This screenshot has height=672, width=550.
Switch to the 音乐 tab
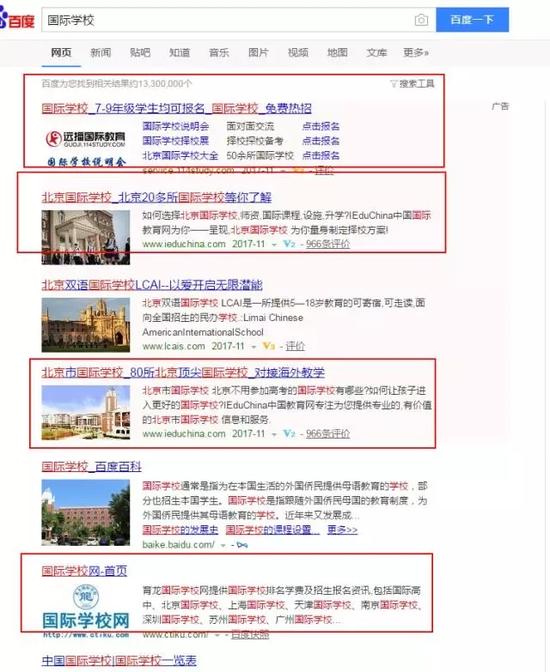tap(219, 53)
